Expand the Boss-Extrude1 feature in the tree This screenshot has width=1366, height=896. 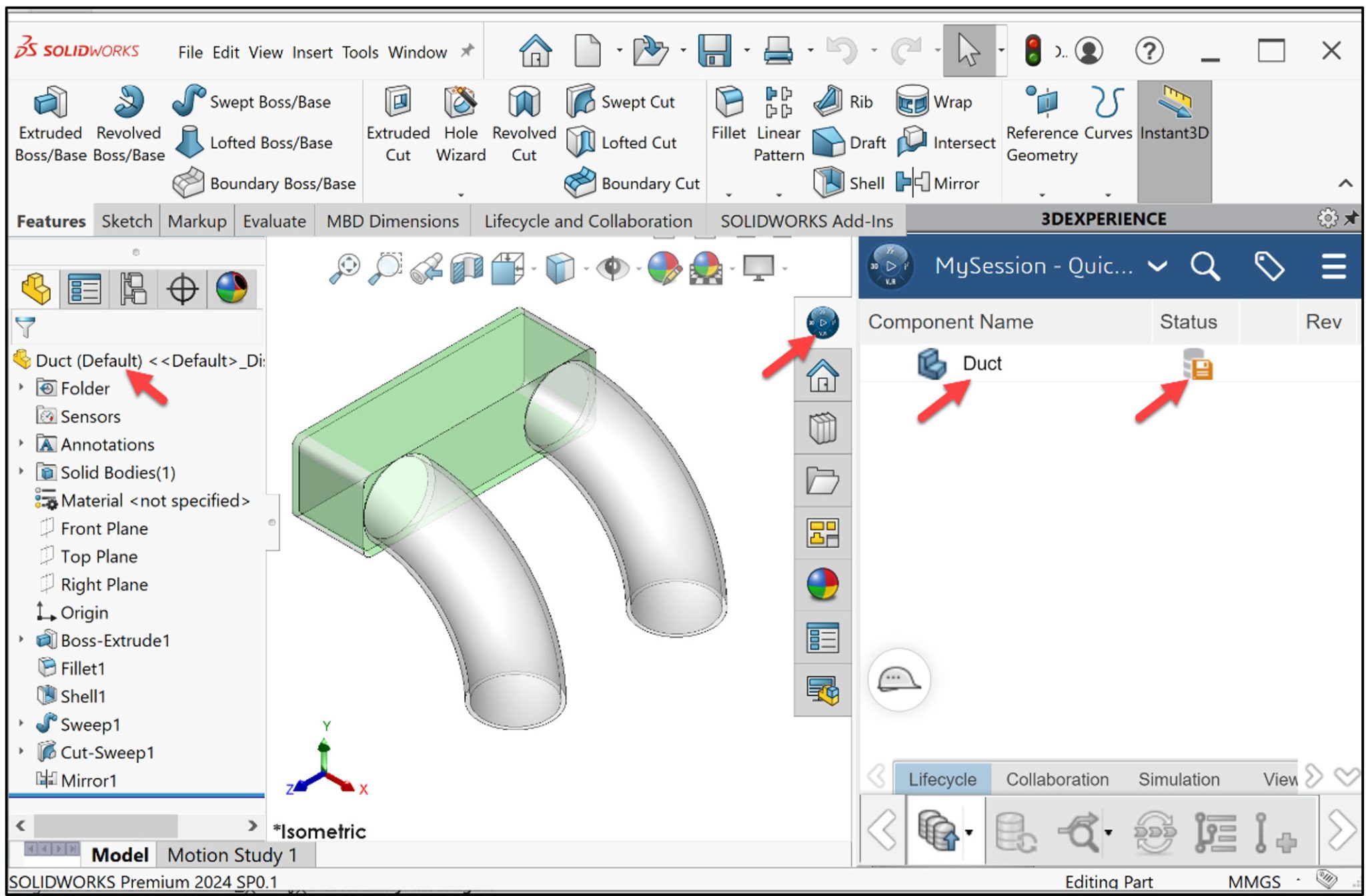(x=20, y=640)
